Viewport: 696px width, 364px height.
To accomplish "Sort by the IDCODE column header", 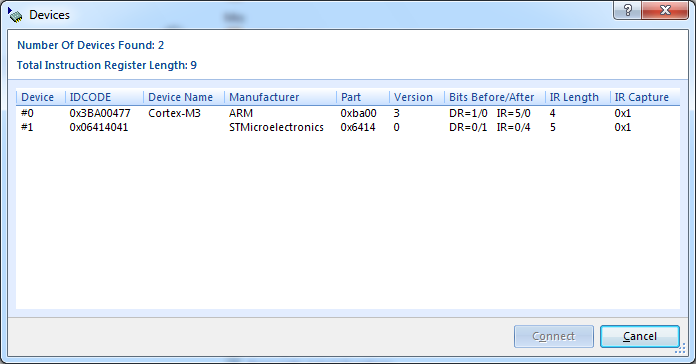I will click(x=104, y=97).
